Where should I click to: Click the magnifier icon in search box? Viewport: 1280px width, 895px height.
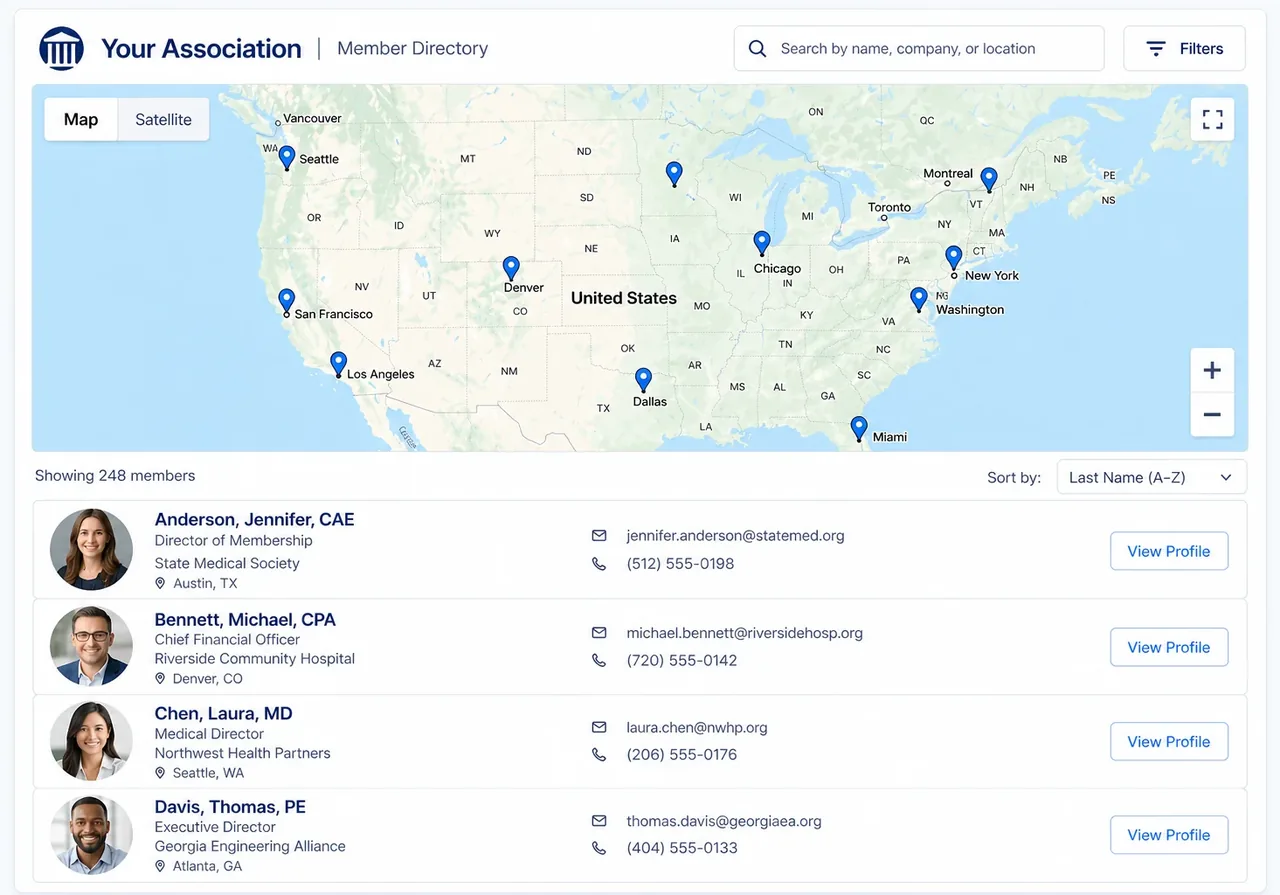click(x=757, y=49)
